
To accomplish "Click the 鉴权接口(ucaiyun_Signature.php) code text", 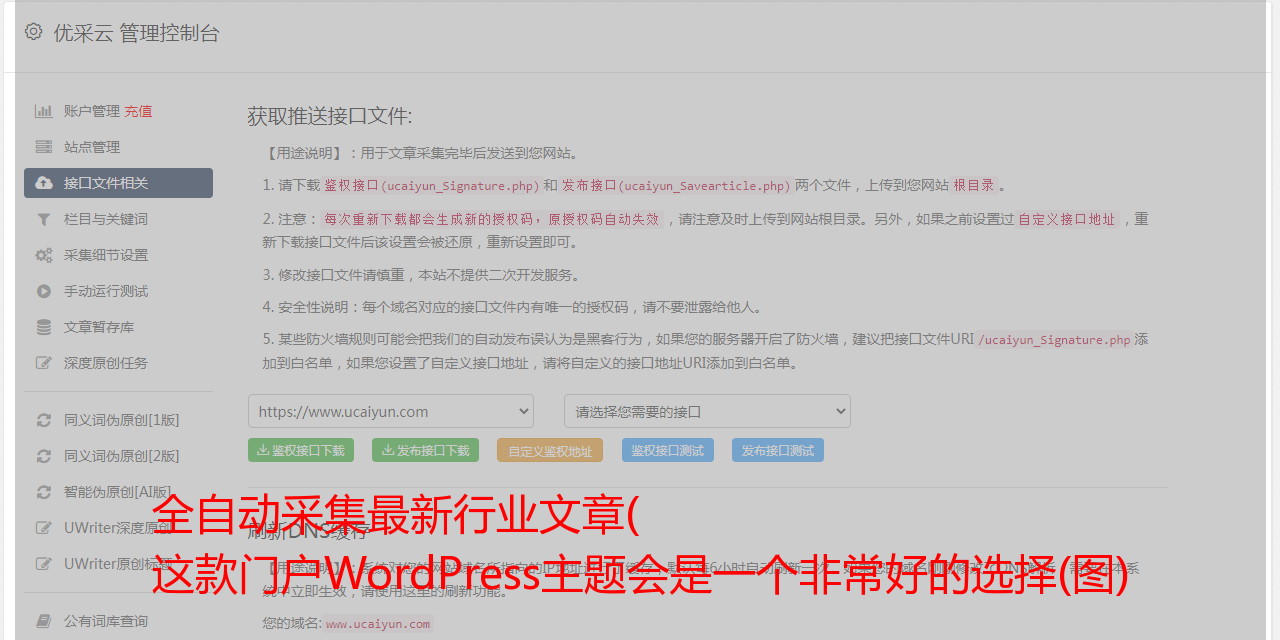I will click(x=432, y=185).
